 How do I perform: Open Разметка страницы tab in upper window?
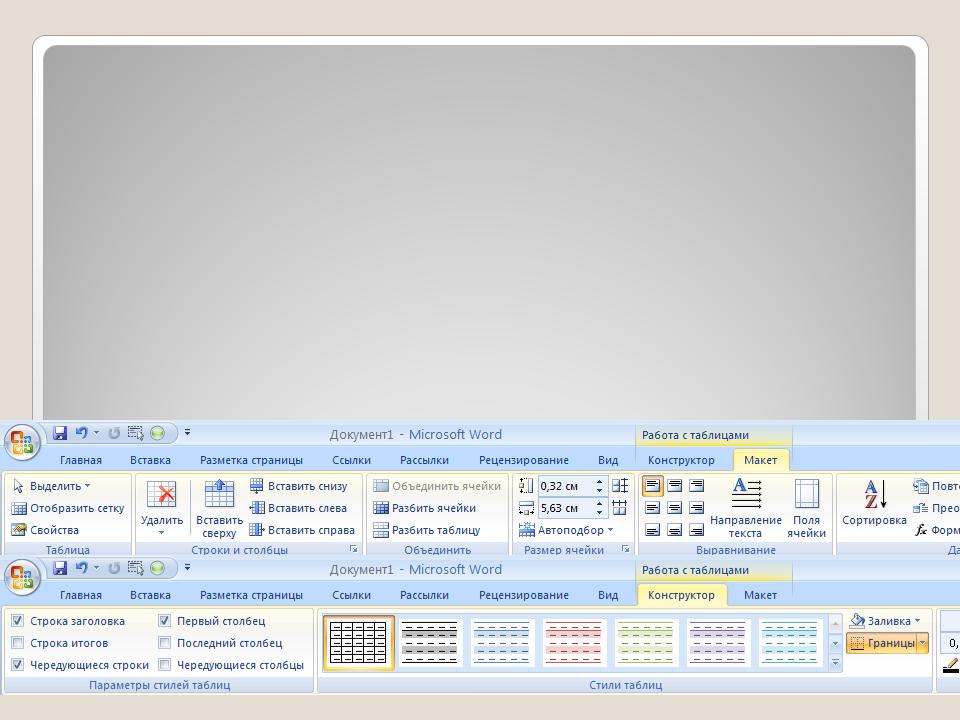point(251,460)
